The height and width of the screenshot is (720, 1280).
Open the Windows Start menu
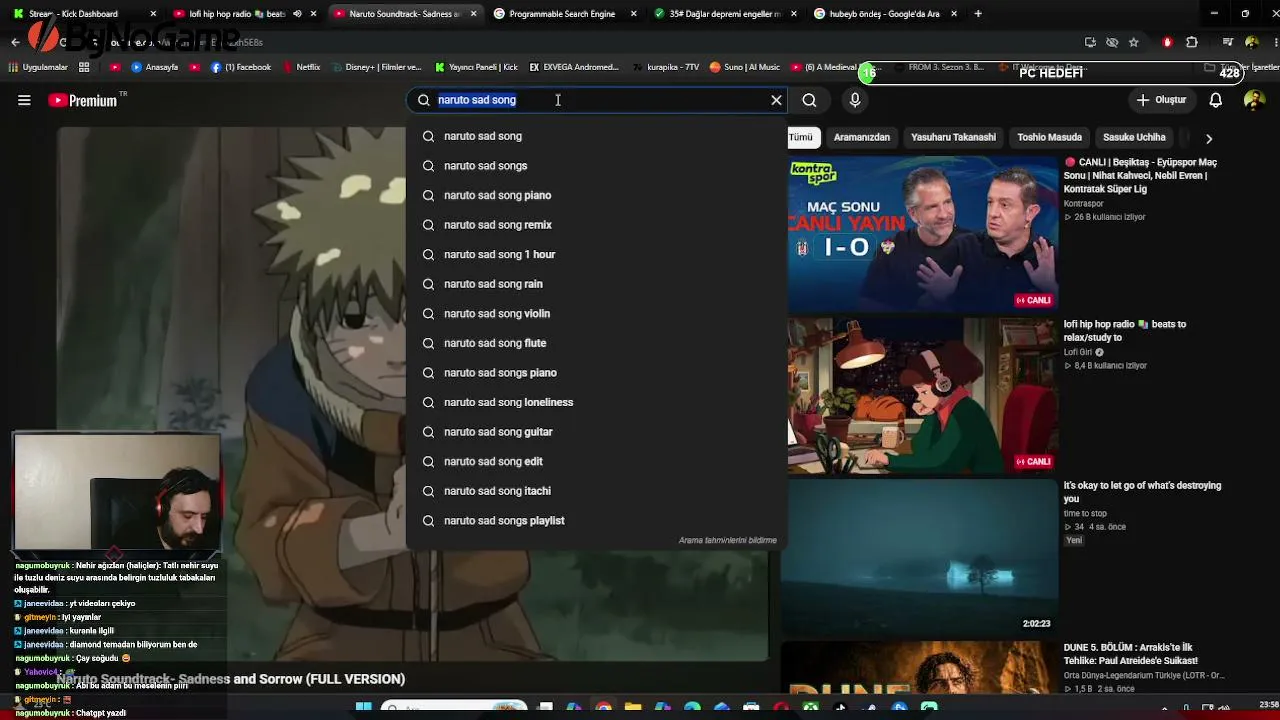pyautogui.click(x=363, y=708)
